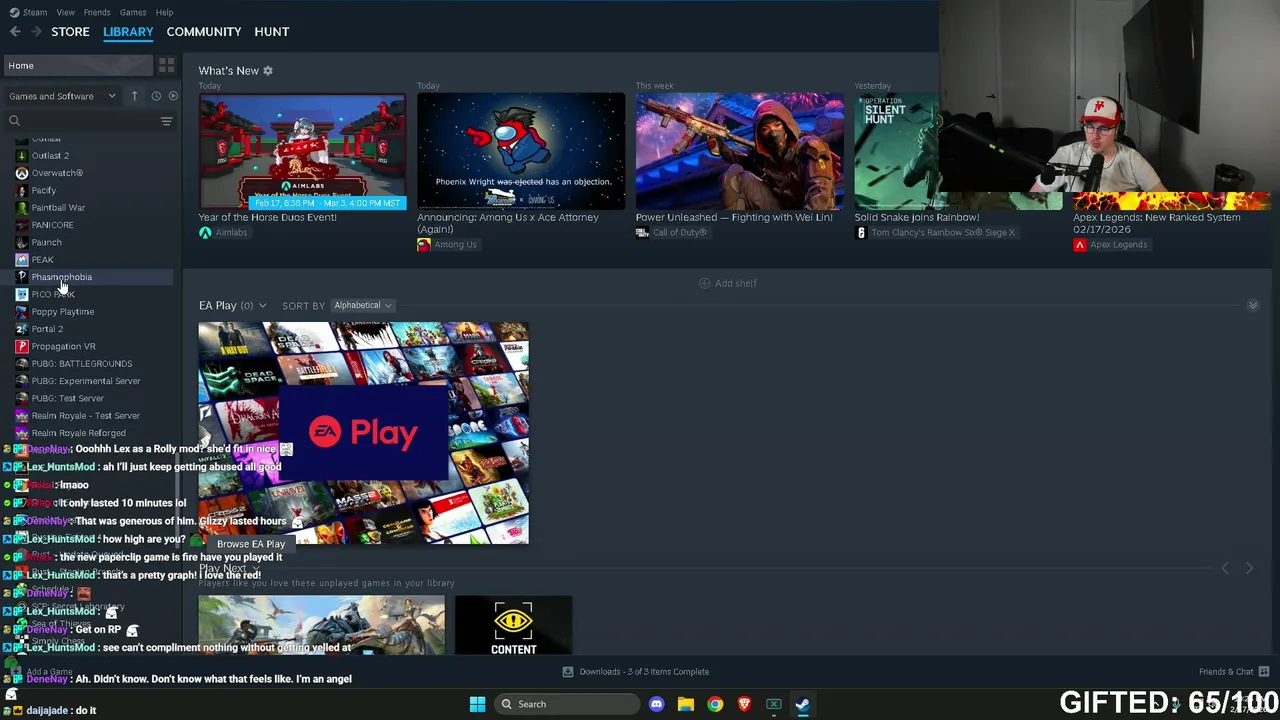Viewport: 1280px width, 720px height.
Task: Select PEAK icon in library list
Action: point(22,260)
